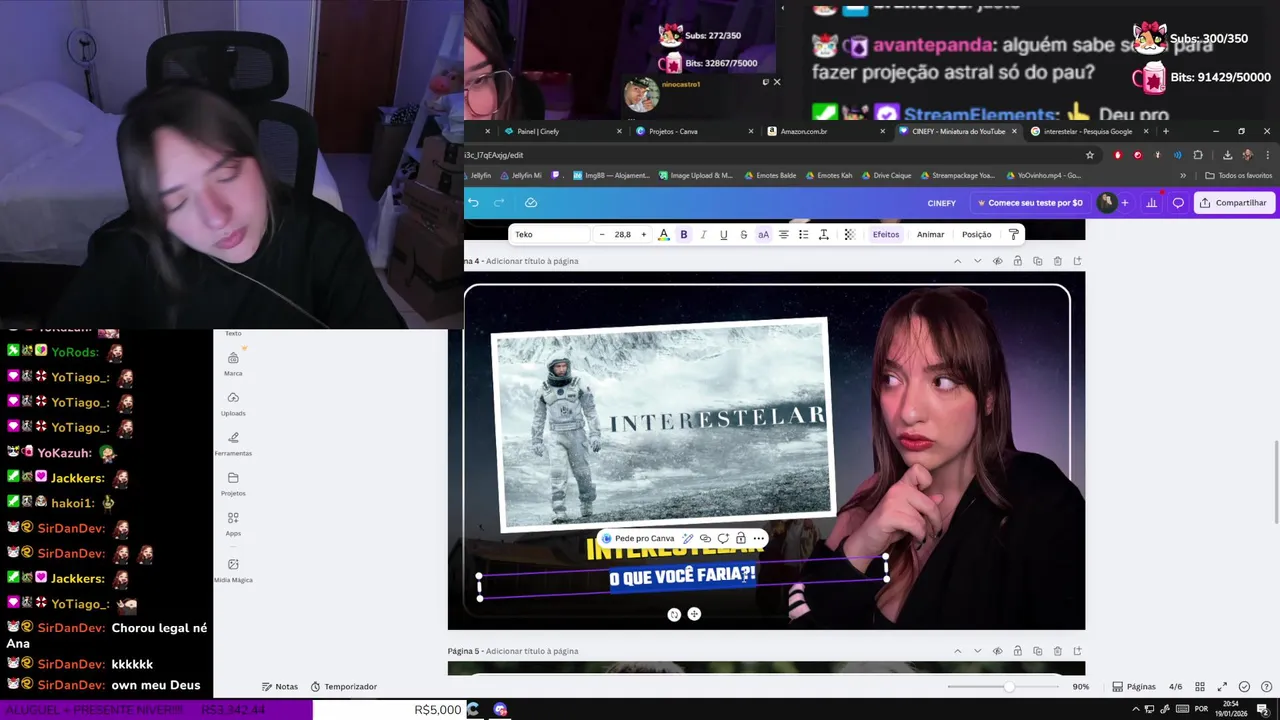1280x720 pixels.
Task: Click Comece seu teste por $0
Action: pyautogui.click(x=1029, y=203)
